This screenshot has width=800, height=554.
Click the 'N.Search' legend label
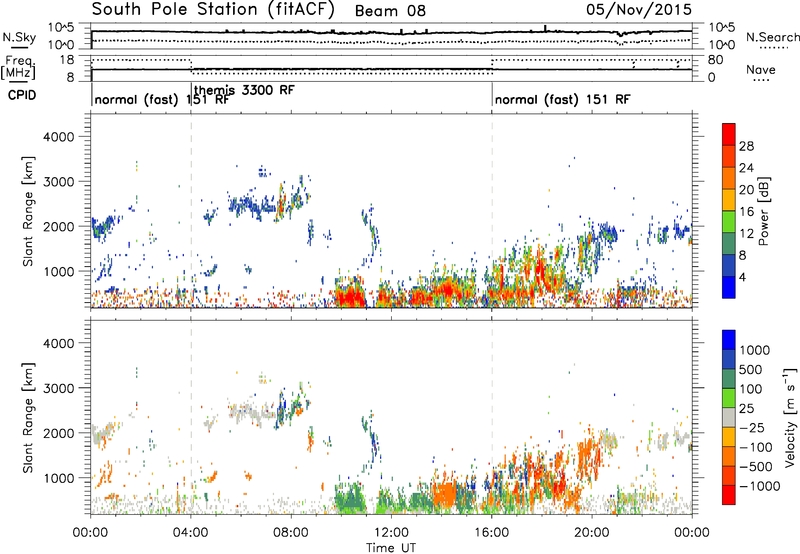click(x=772, y=37)
